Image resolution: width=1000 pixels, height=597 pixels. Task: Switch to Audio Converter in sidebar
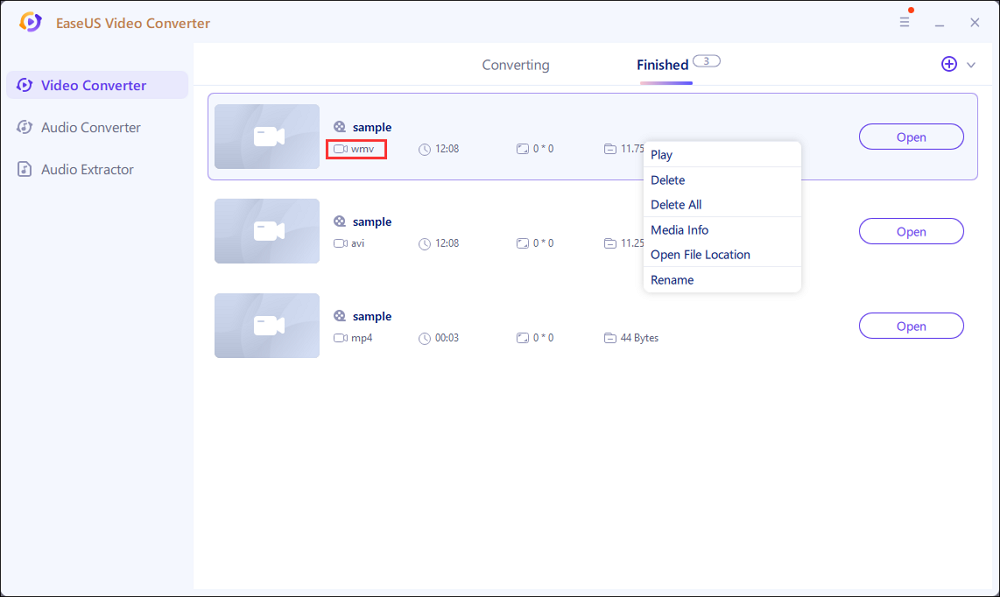[91, 127]
